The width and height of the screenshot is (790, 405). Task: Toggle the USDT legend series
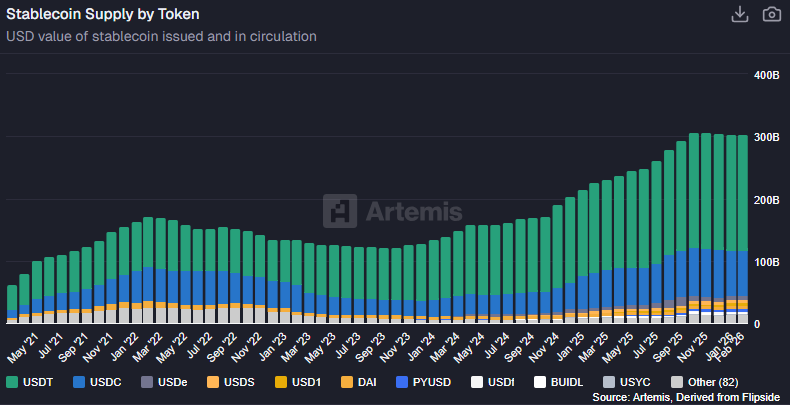point(30,382)
